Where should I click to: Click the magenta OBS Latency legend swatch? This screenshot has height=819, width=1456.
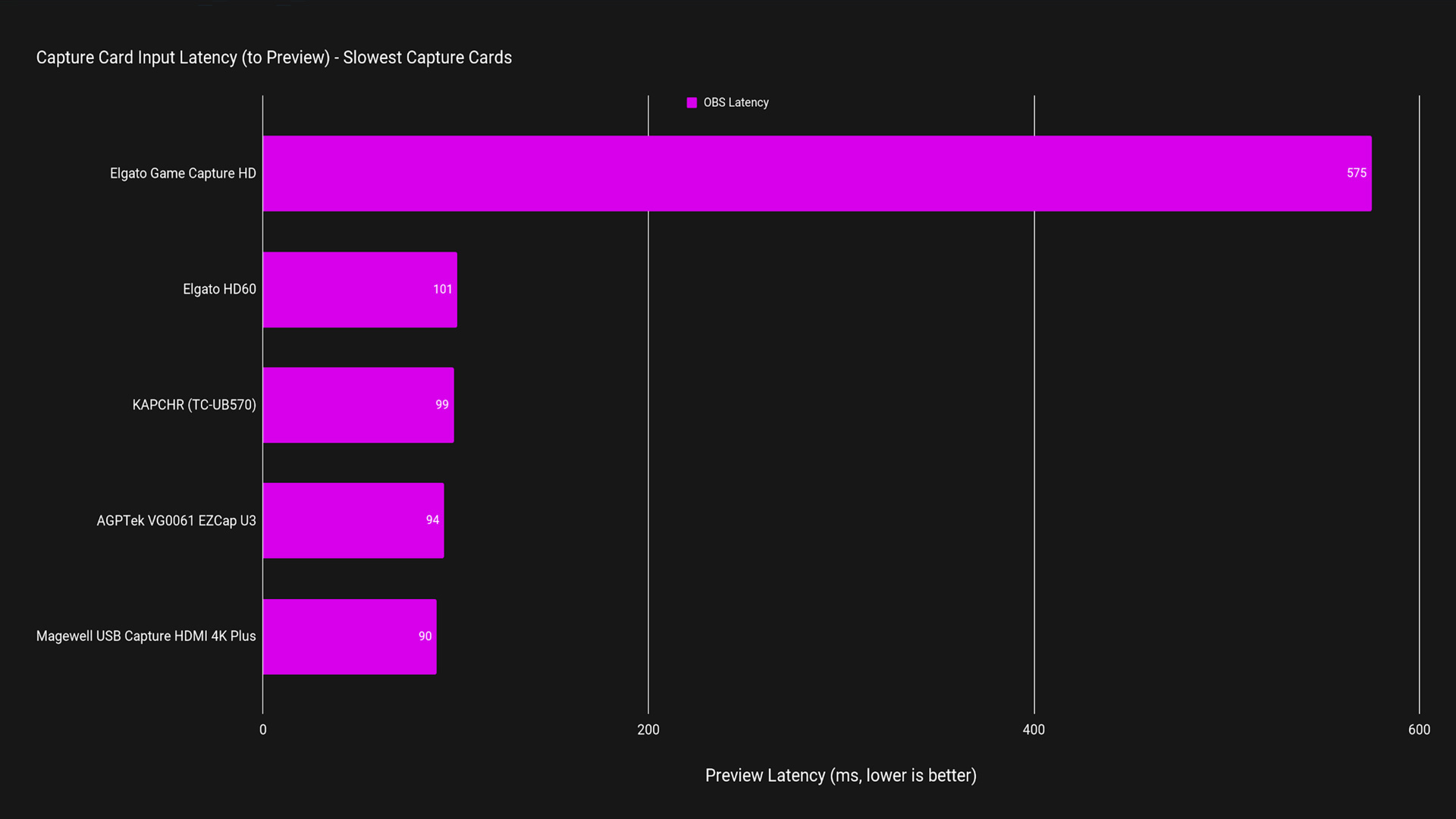[x=692, y=102]
